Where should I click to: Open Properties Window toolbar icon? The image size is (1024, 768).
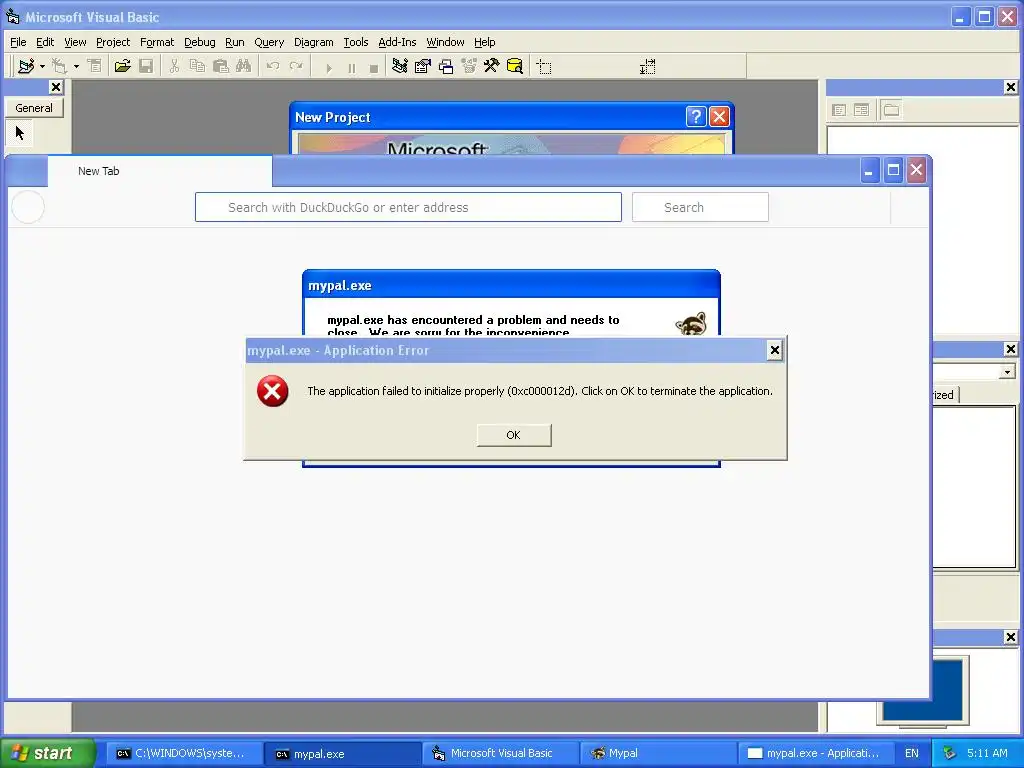(423, 67)
